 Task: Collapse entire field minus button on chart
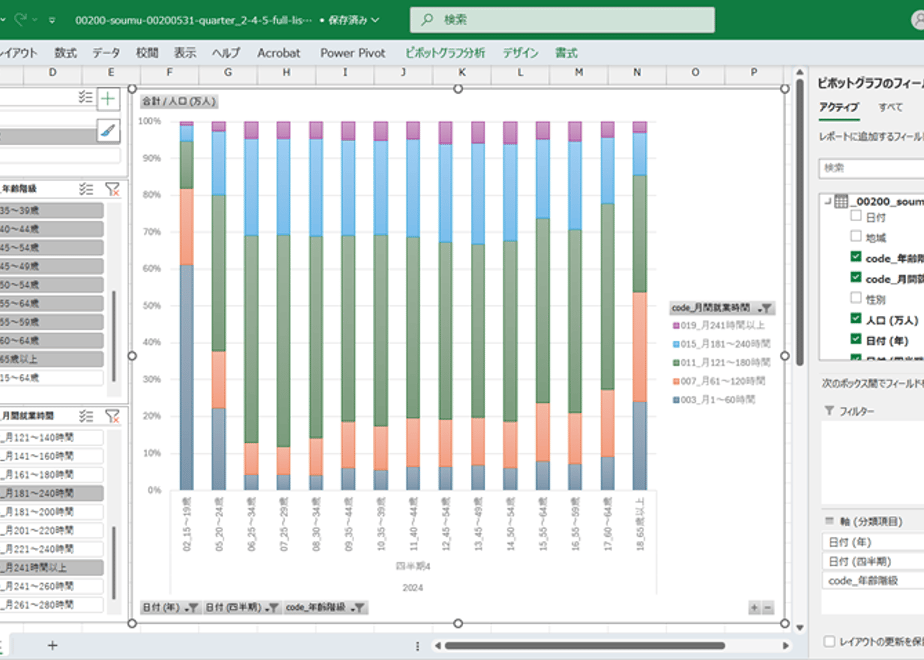[768, 608]
